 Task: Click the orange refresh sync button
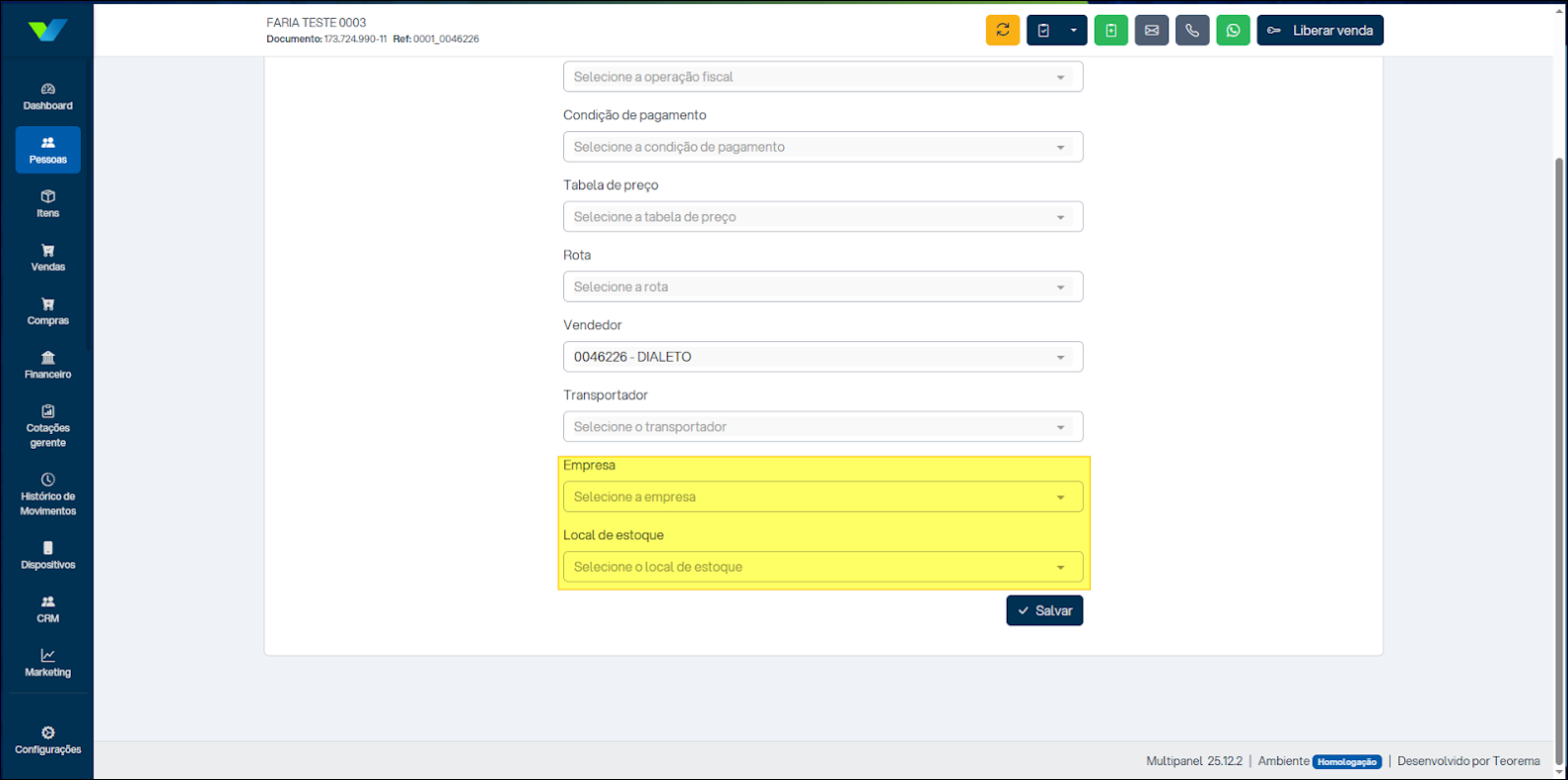coord(1002,31)
